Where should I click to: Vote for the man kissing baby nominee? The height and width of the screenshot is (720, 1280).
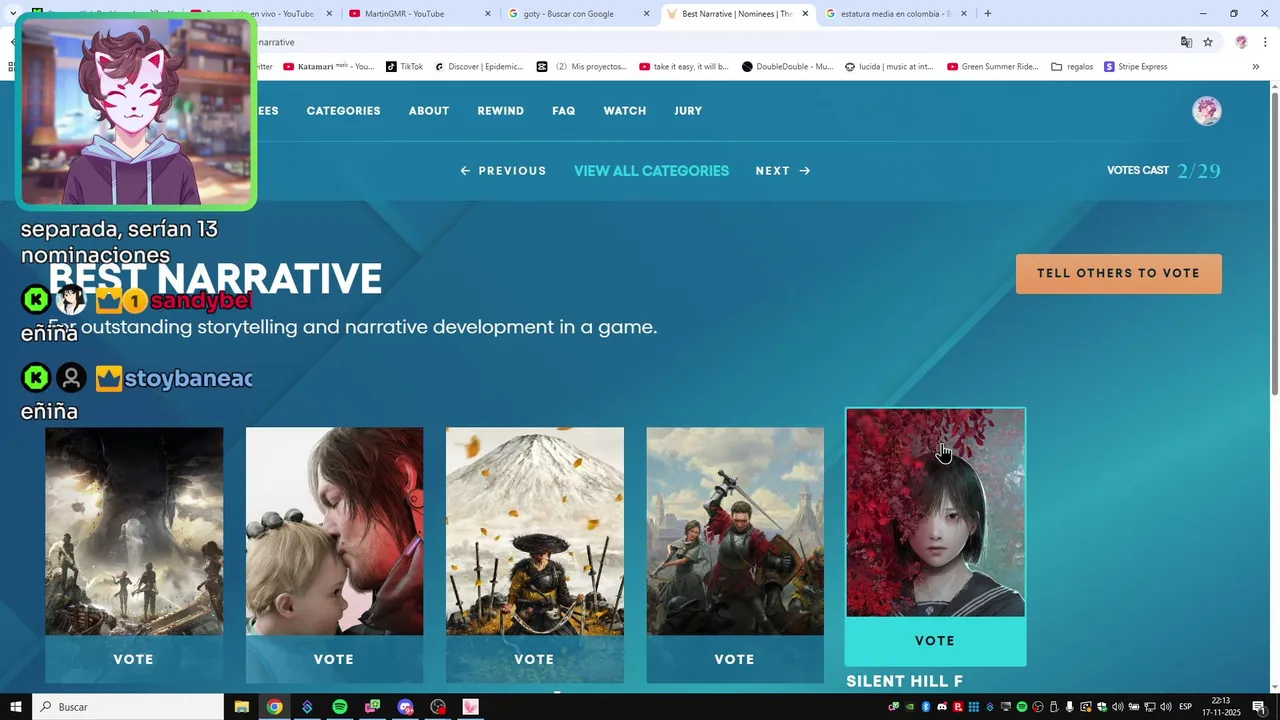(x=334, y=660)
